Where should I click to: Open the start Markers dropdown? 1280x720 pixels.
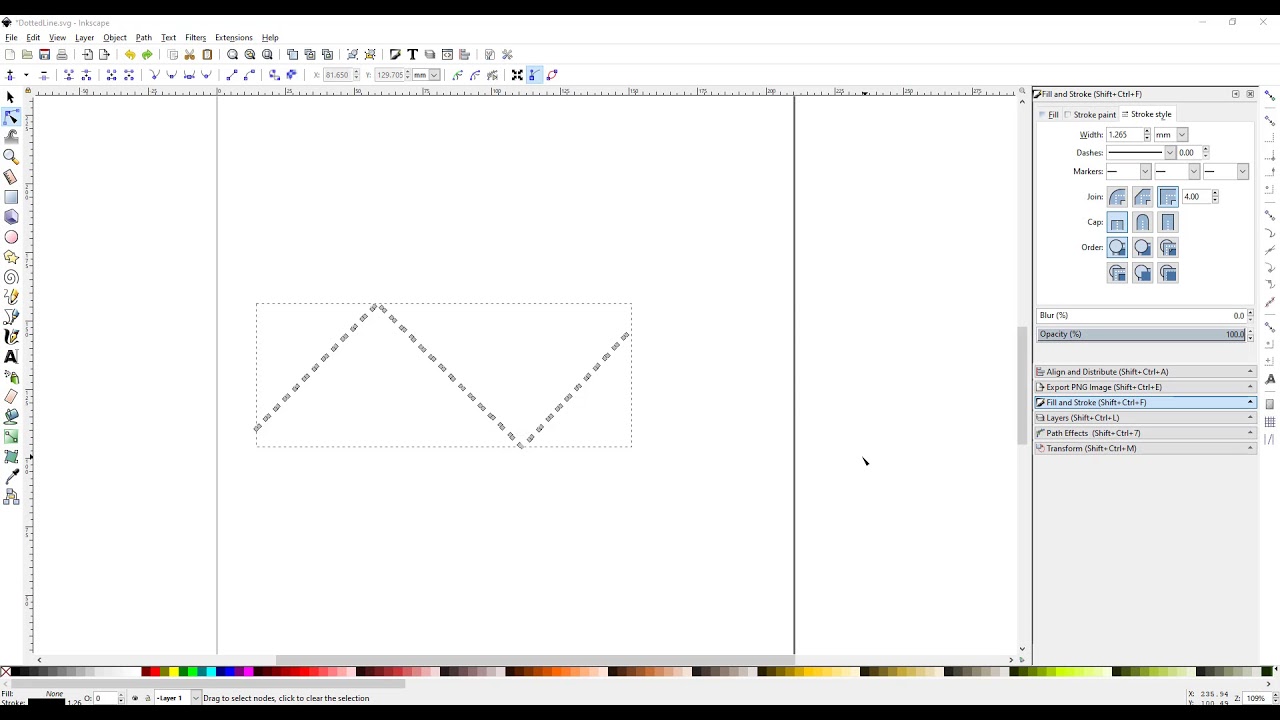point(1145,172)
